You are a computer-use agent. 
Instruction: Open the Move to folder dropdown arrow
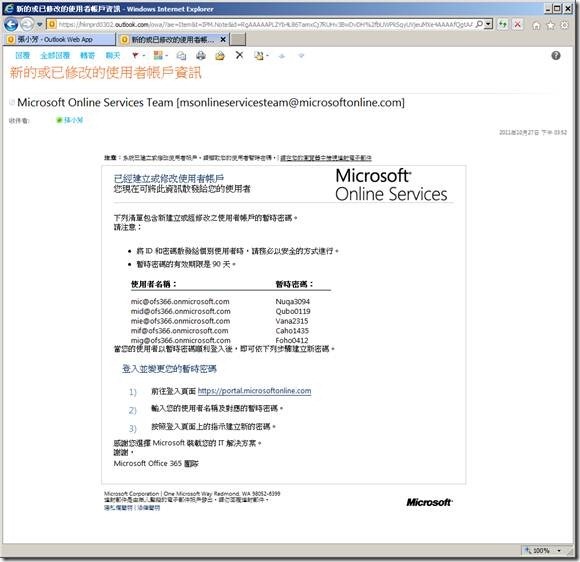click(x=267, y=56)
